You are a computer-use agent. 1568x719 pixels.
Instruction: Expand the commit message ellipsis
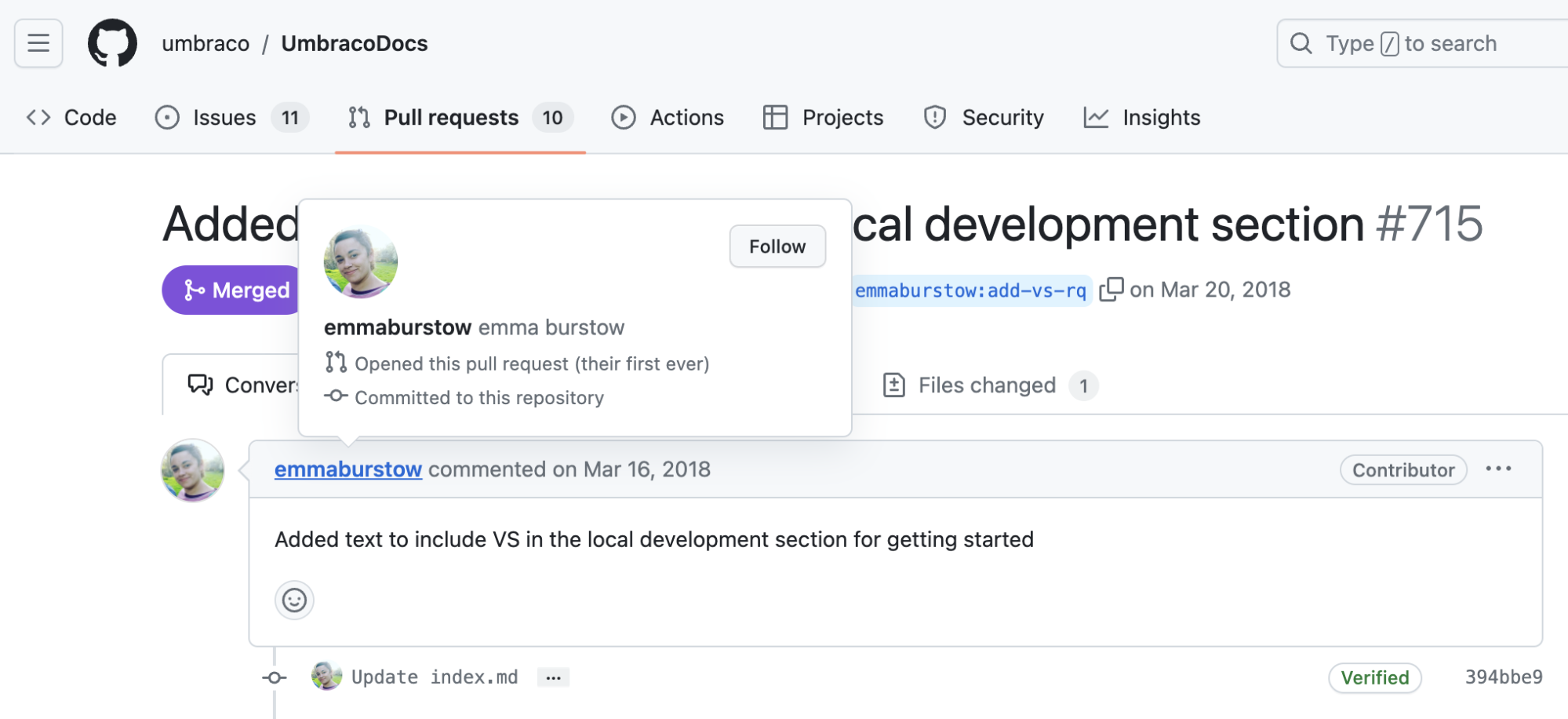(553, 677)
